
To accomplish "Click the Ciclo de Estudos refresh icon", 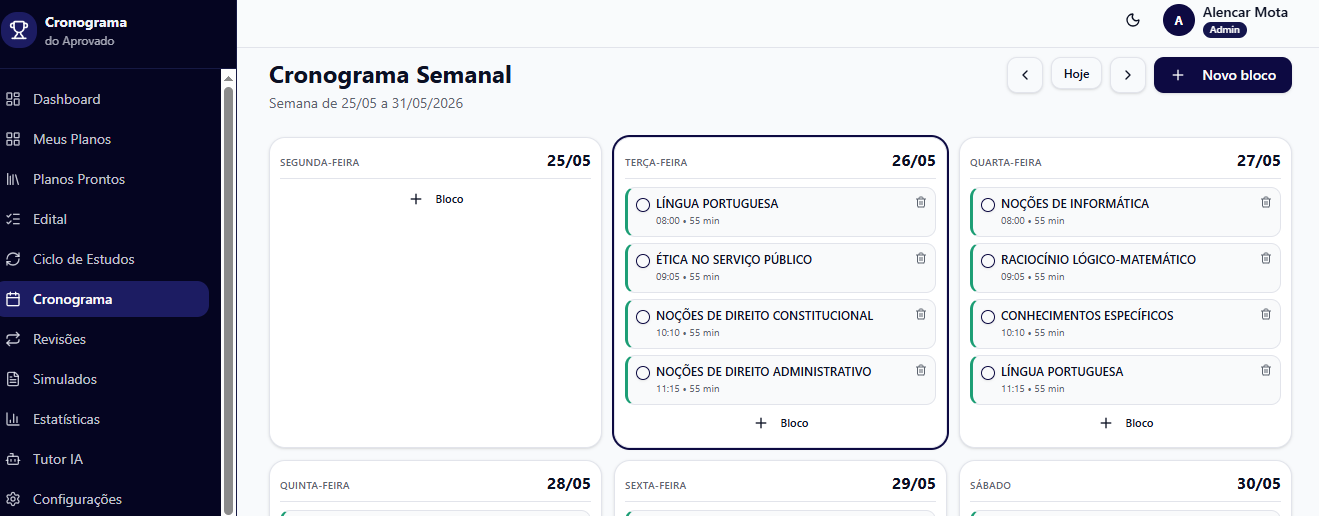I will point(13,259).
